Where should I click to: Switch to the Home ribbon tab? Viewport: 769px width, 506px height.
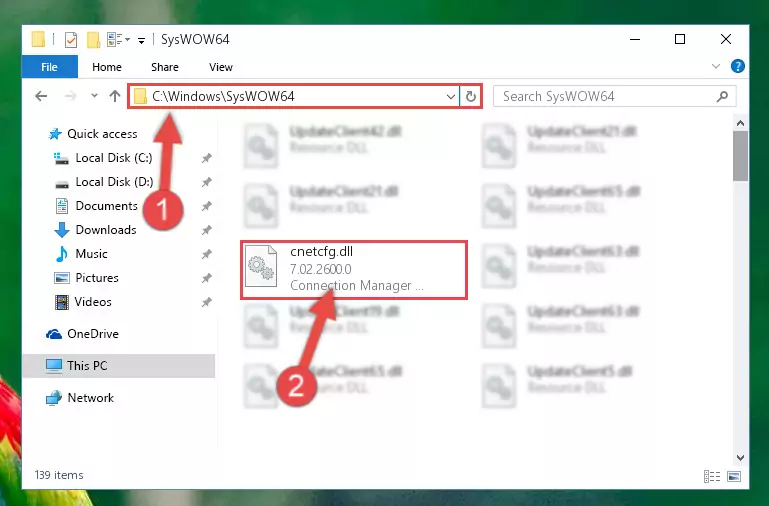point(107,67)
